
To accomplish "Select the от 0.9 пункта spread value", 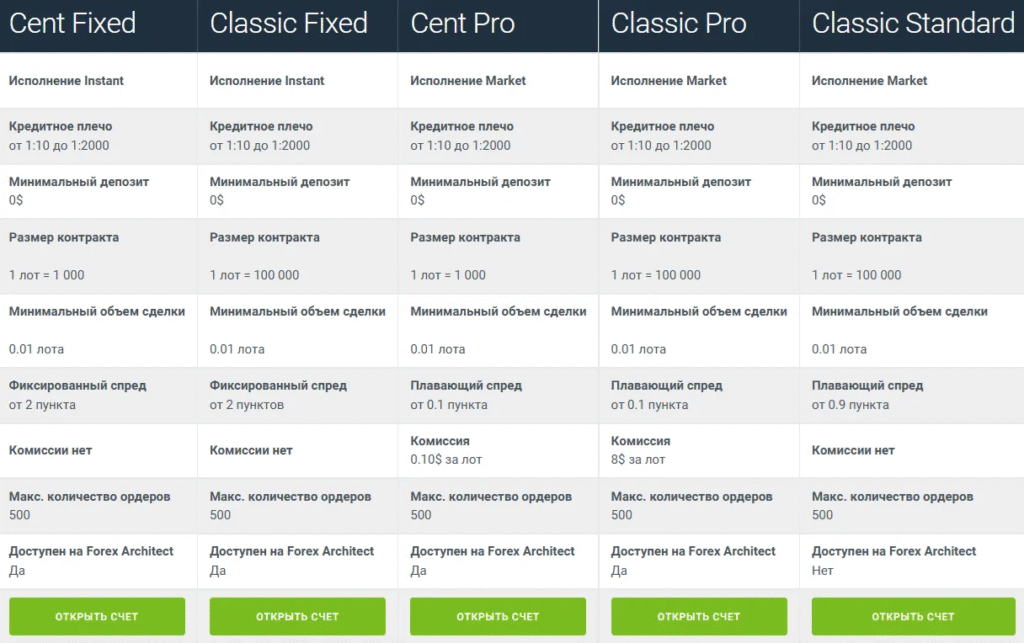I will tap(850, 405).
